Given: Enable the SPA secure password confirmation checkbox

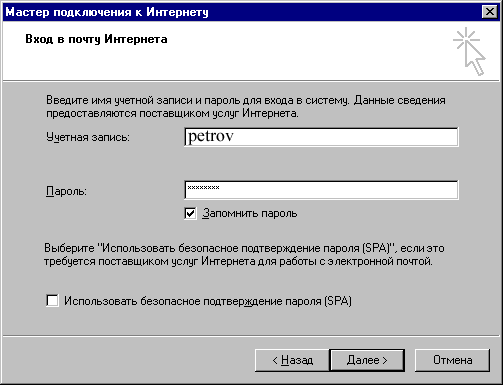Looking at the screenshot, I should click(52, 301).
